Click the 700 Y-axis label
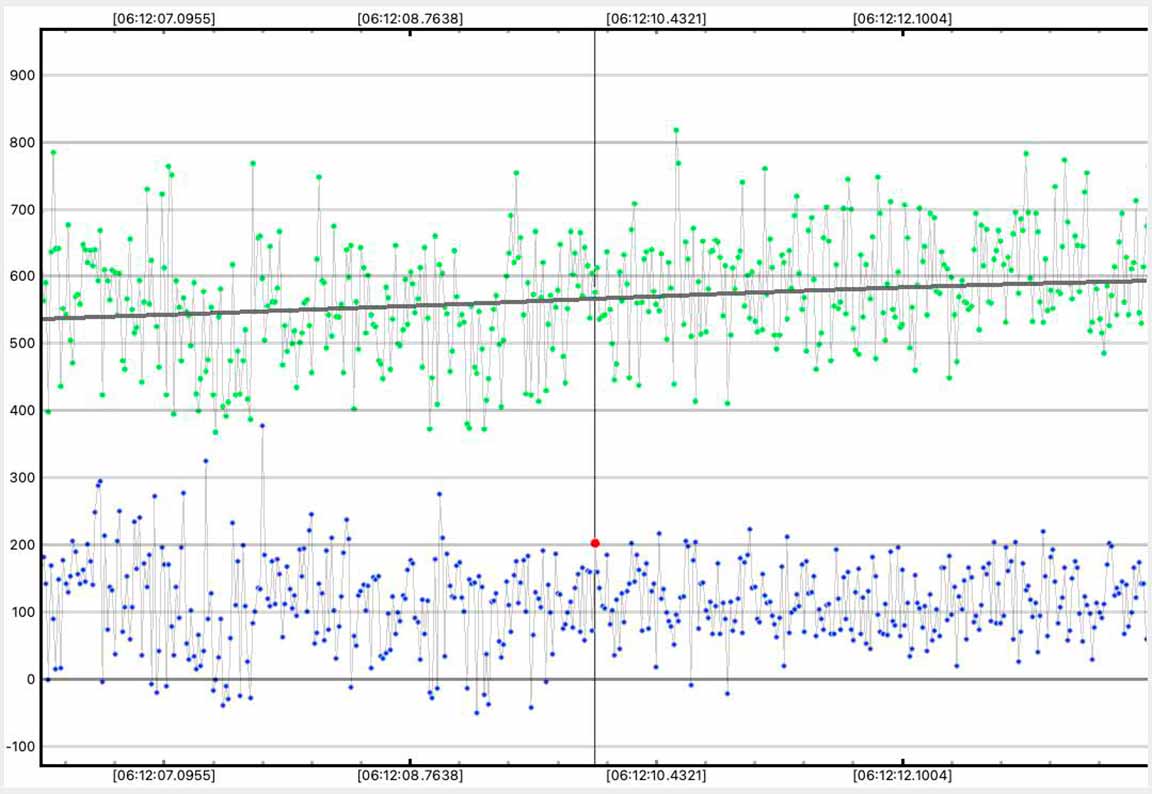 point(22,210)
